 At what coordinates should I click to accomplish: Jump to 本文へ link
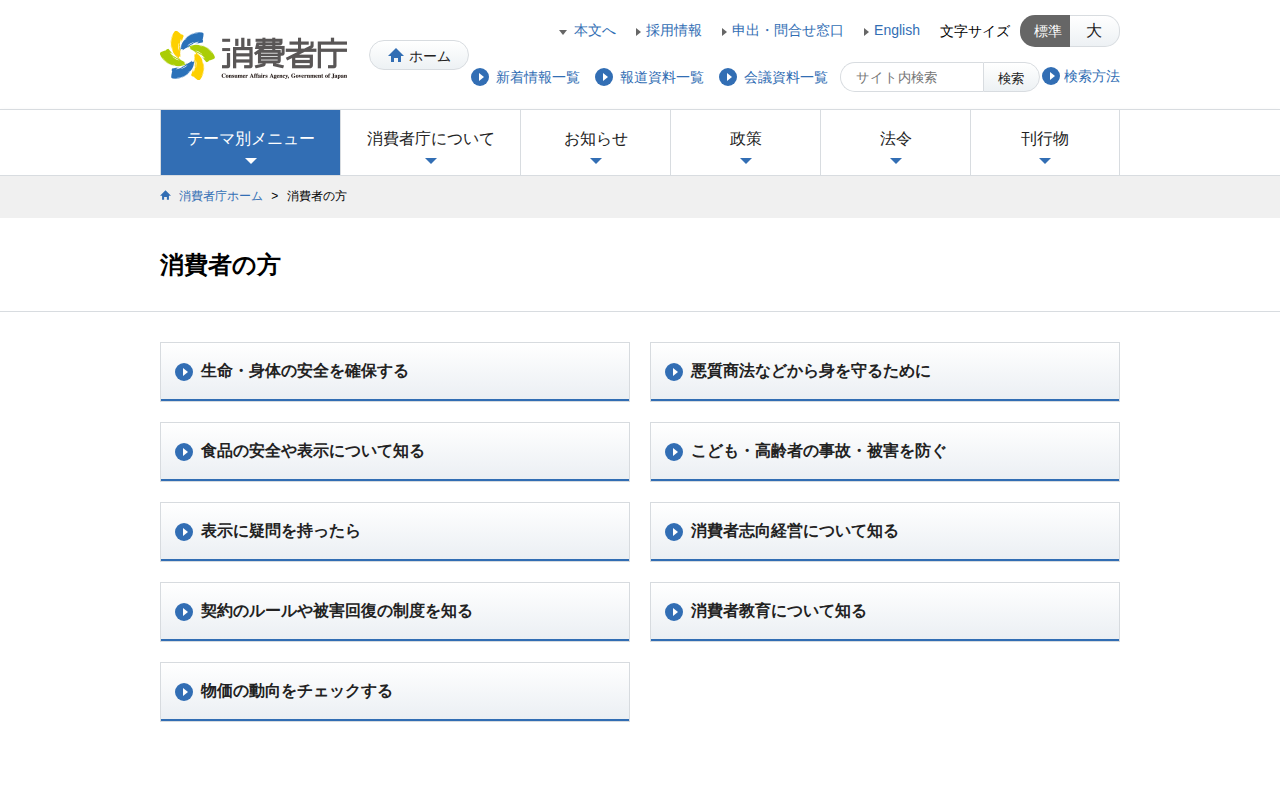click(x=595, y=31)
